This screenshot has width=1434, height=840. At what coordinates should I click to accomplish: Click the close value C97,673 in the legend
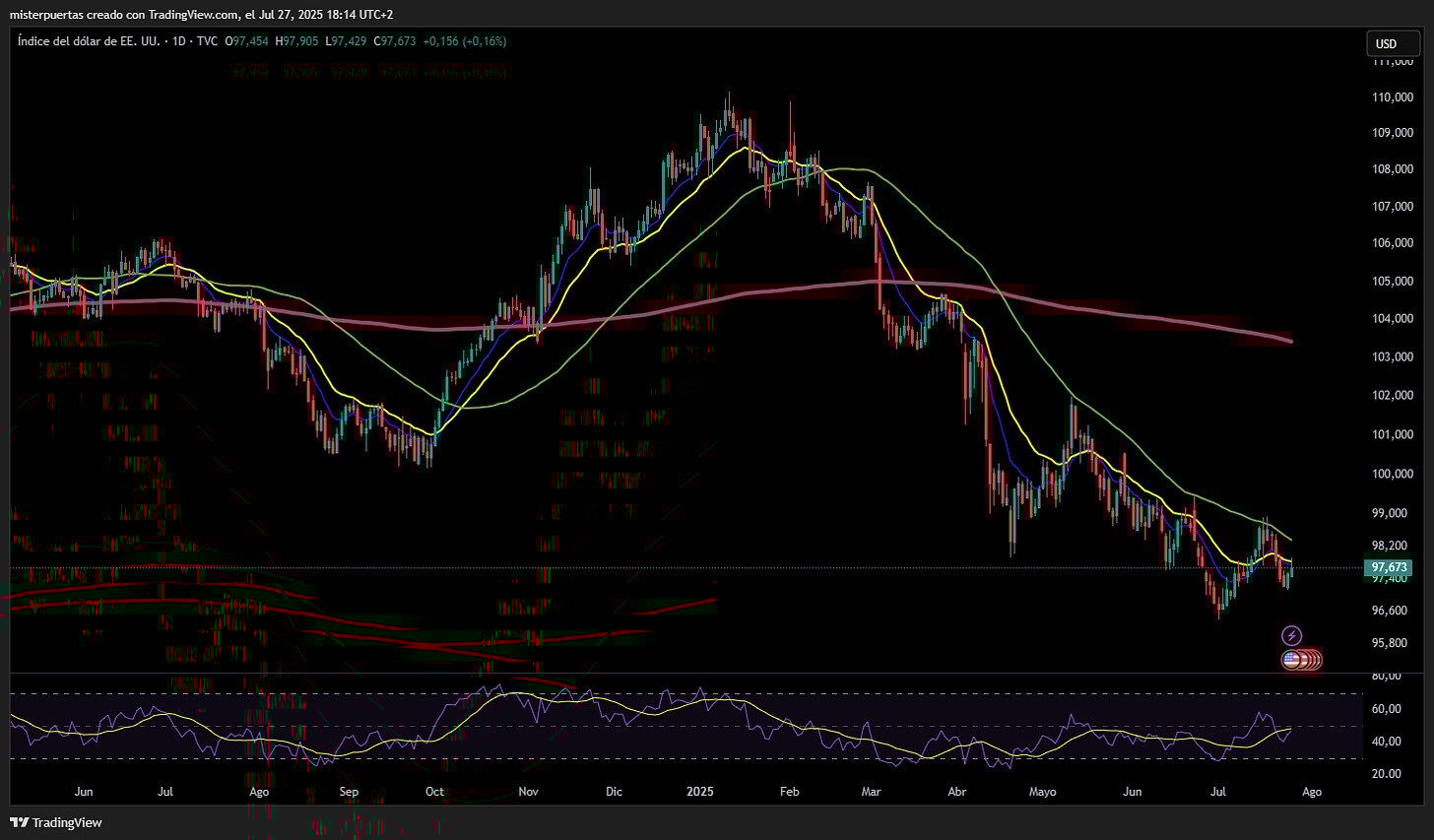[x=396, y=41]
